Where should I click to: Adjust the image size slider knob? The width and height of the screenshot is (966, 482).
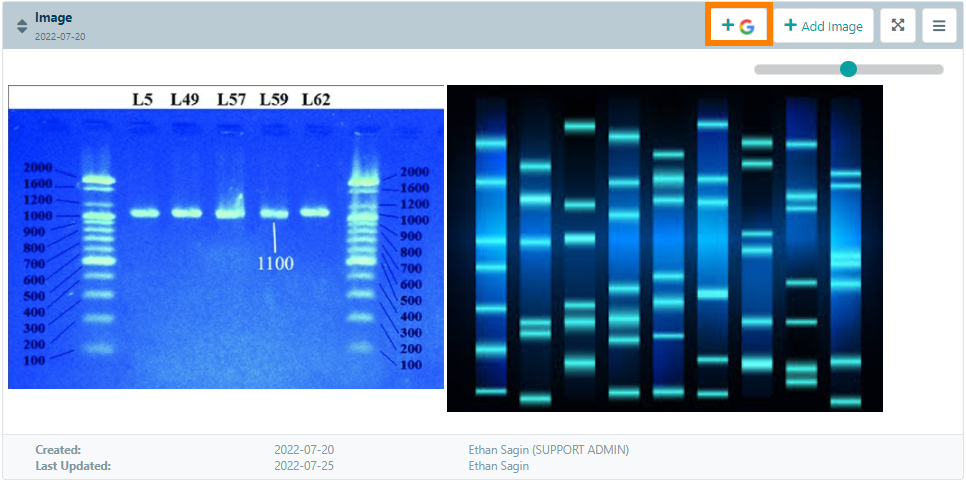848,69
